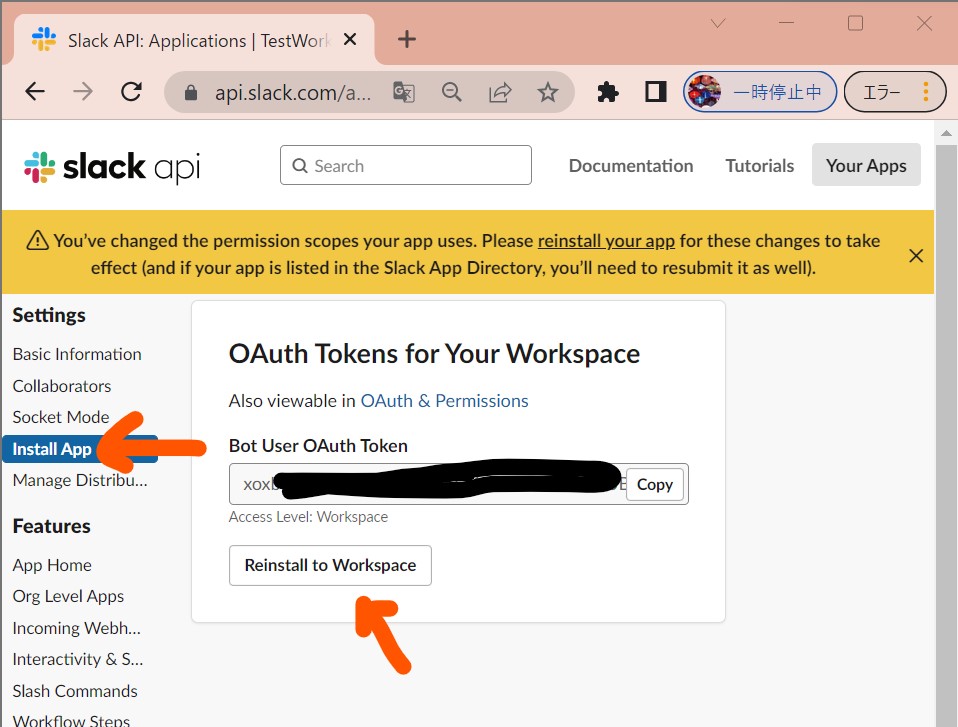Click the address bar URL api.slack.com

point(292,93)
